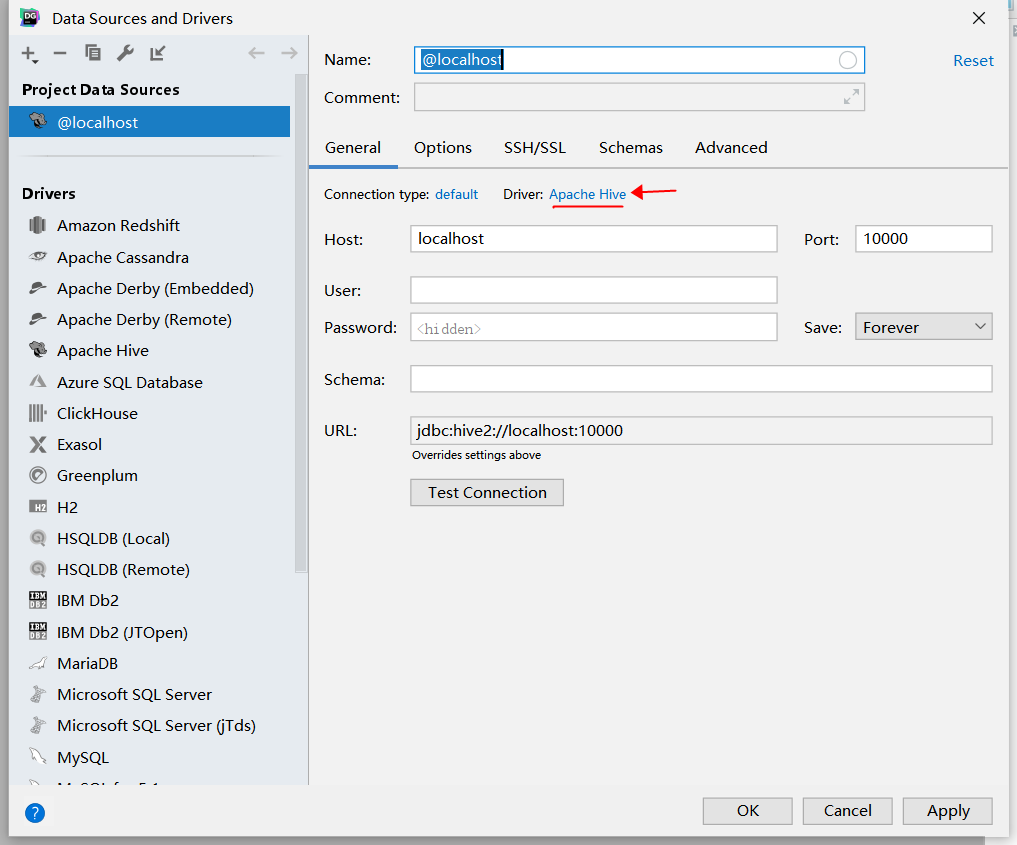Go back with the left arrow
This screenshot has height=845, width=1017.
coord(256,53)
